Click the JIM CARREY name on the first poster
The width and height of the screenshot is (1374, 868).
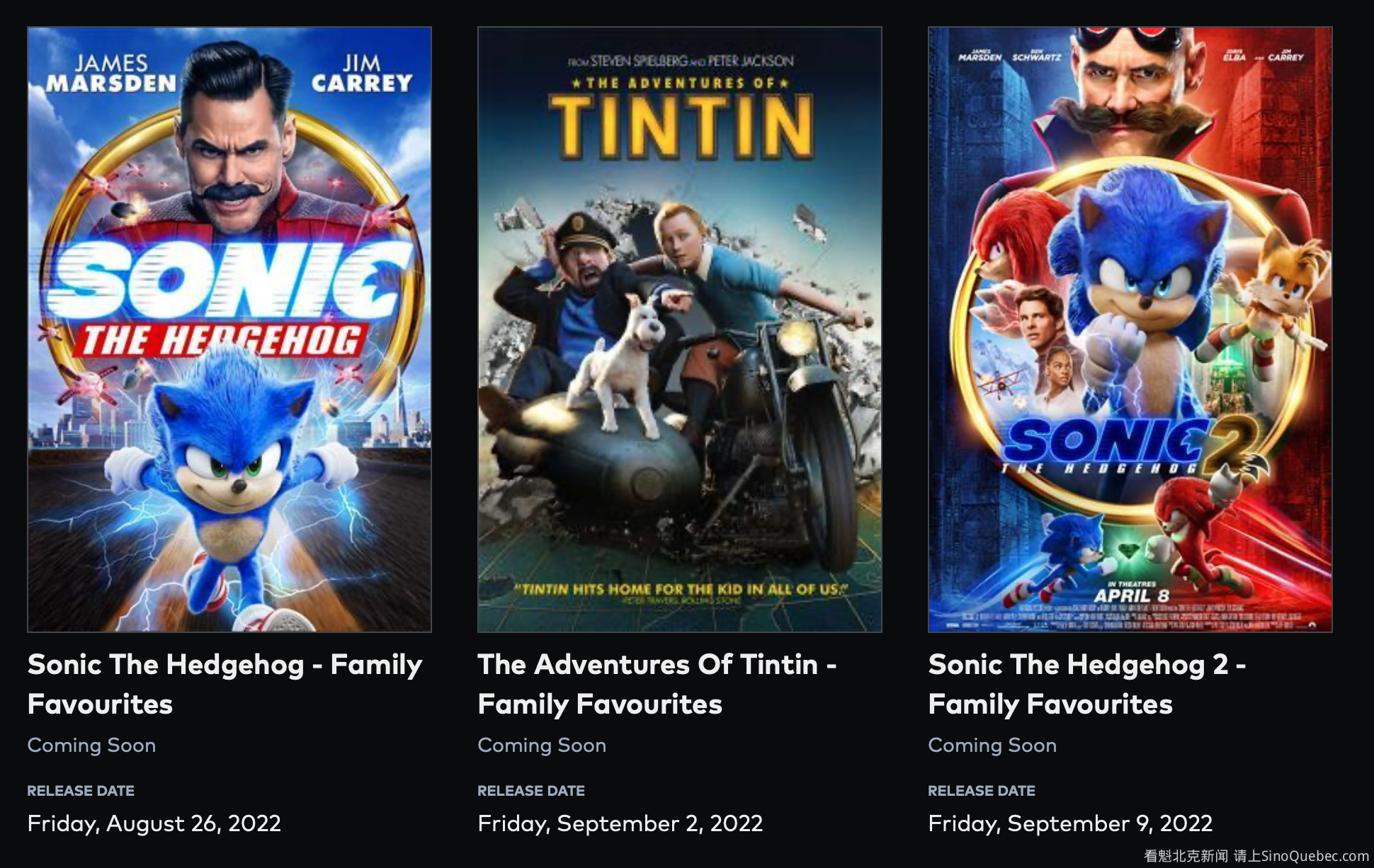point(362,74)
